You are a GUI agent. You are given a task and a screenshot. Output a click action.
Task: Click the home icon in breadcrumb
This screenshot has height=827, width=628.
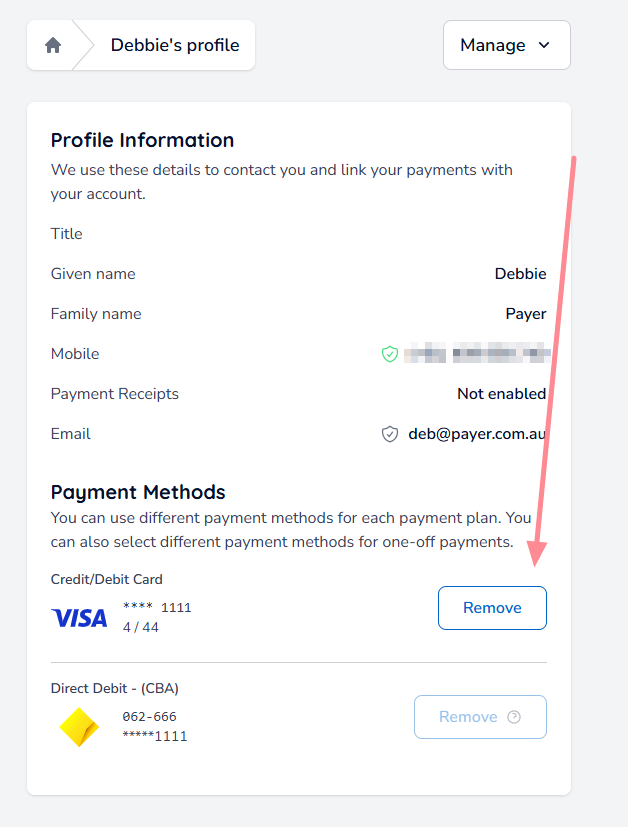tap(53, 45)
